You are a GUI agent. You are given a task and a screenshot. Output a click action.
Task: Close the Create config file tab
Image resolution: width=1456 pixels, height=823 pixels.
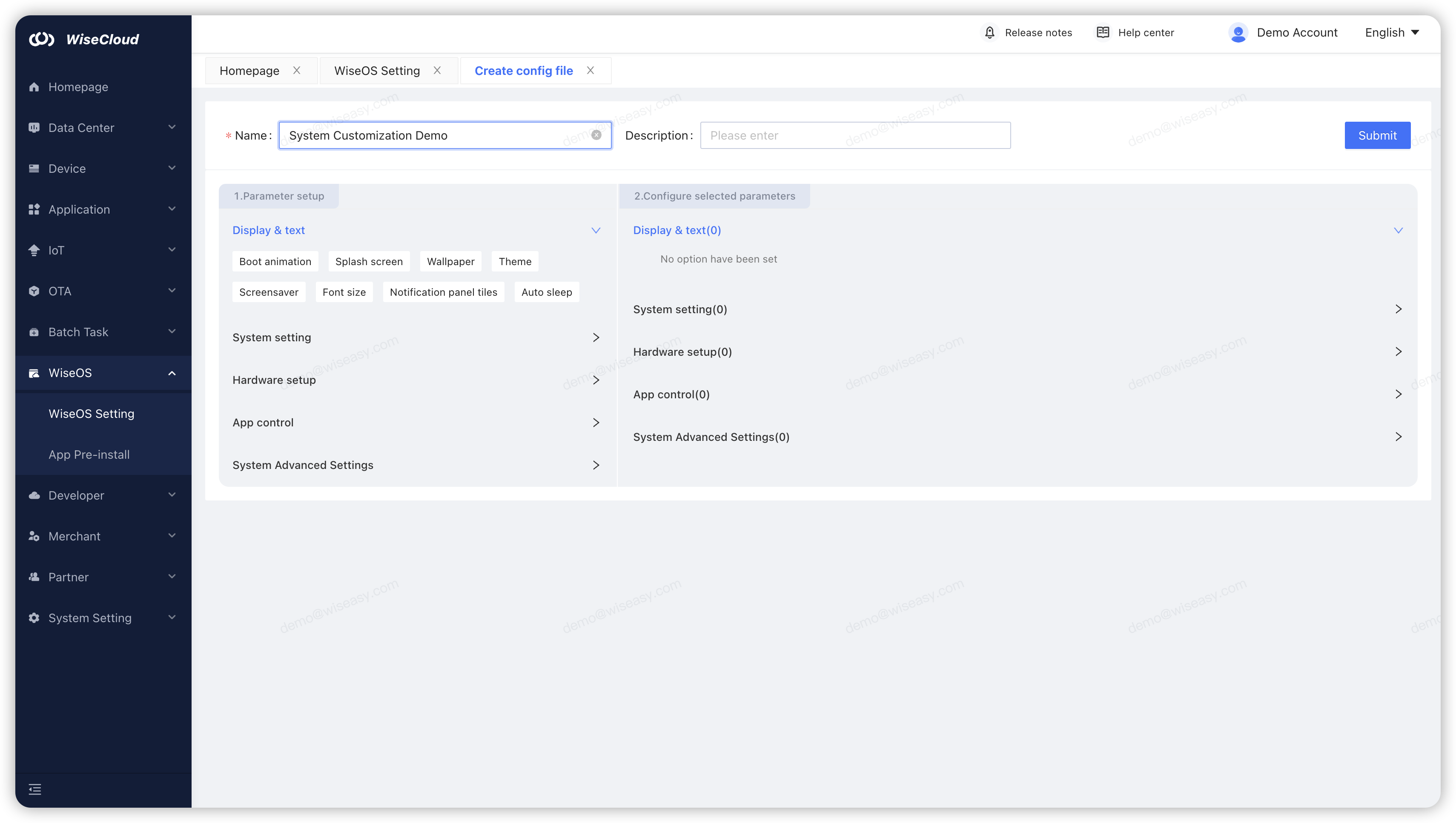tap(590, 71)
